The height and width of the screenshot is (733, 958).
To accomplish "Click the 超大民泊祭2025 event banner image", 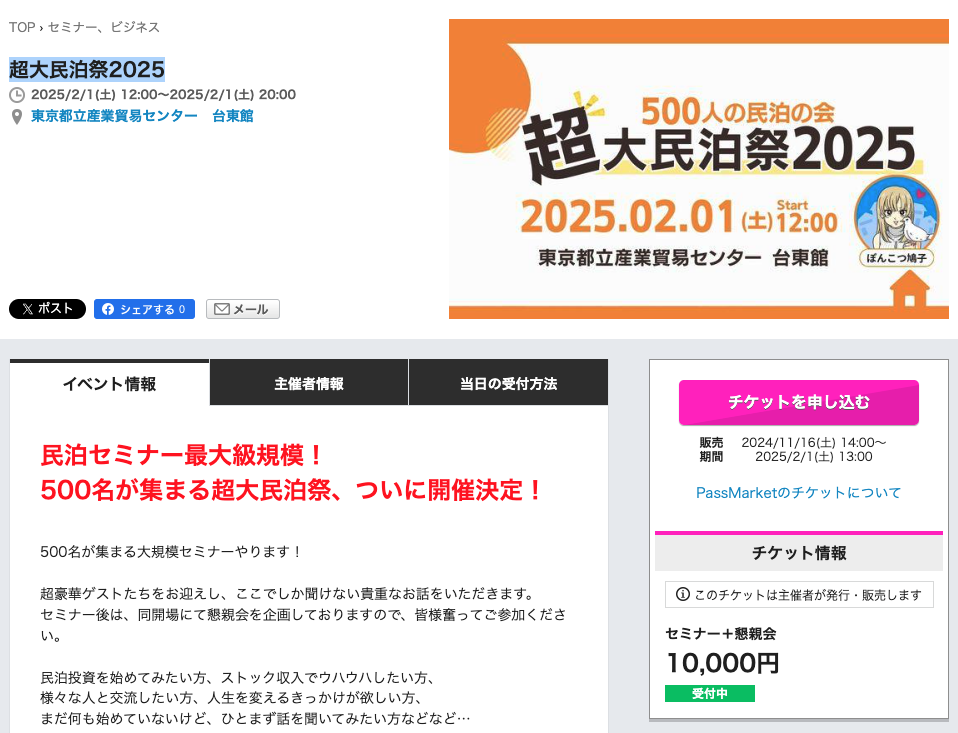I will [x=698, y=169].
